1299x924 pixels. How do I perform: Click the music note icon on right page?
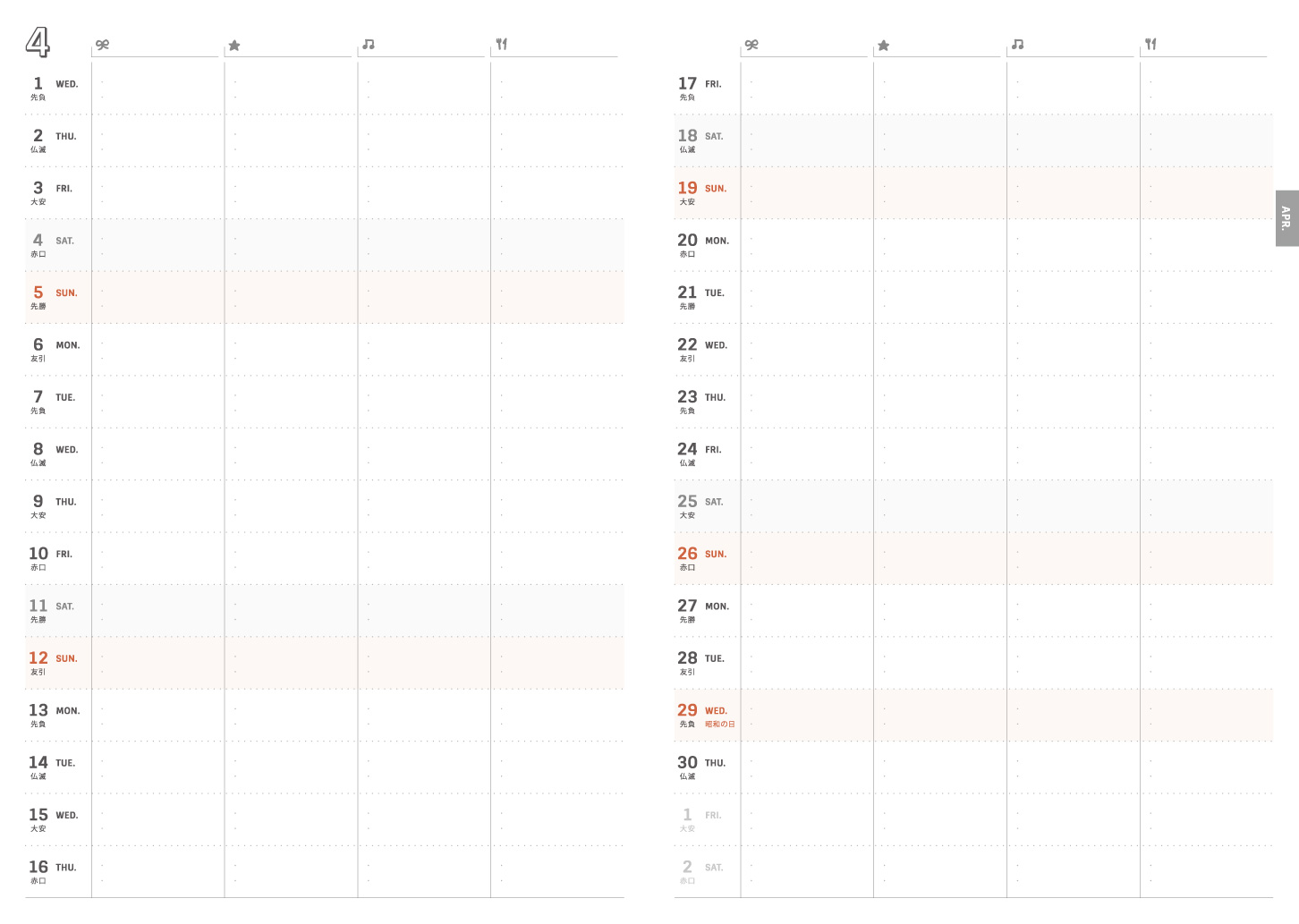1017,45
